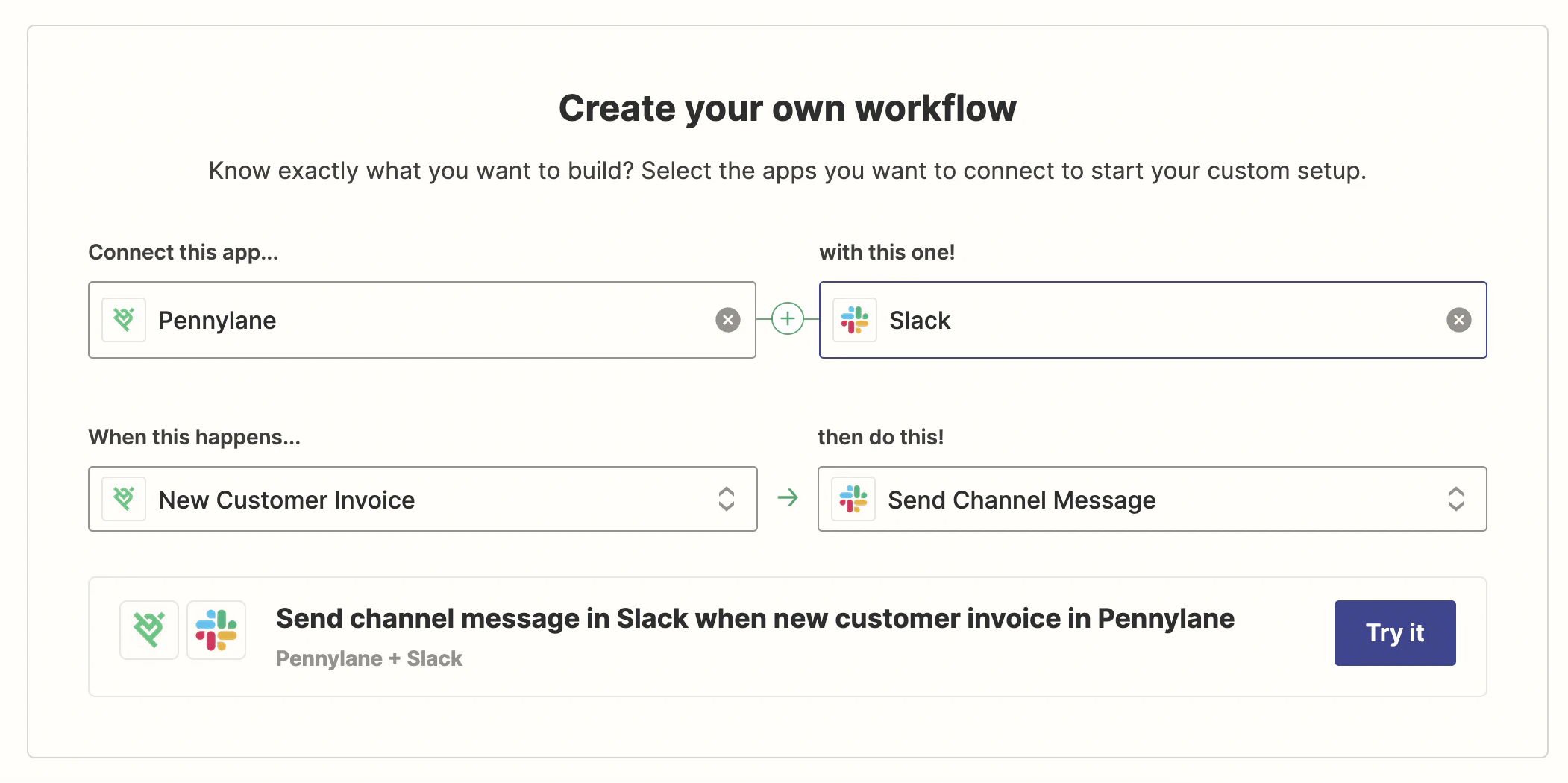The width and height of the screenshot is (1568, 783).
Task: Open the Send channel message in Slack workflow title
Action: 755,619
